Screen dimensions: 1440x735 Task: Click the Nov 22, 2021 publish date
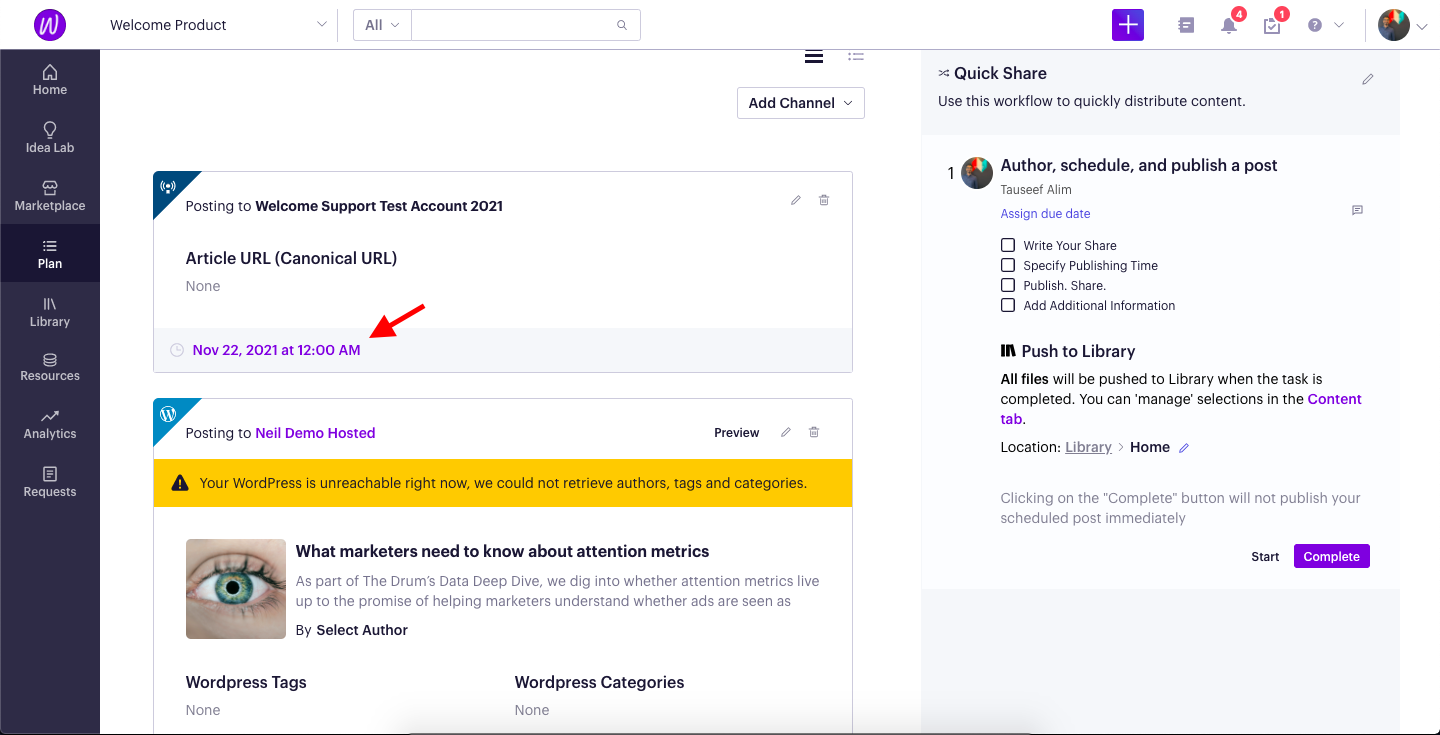pyautogui.click(x=277, y=350)
